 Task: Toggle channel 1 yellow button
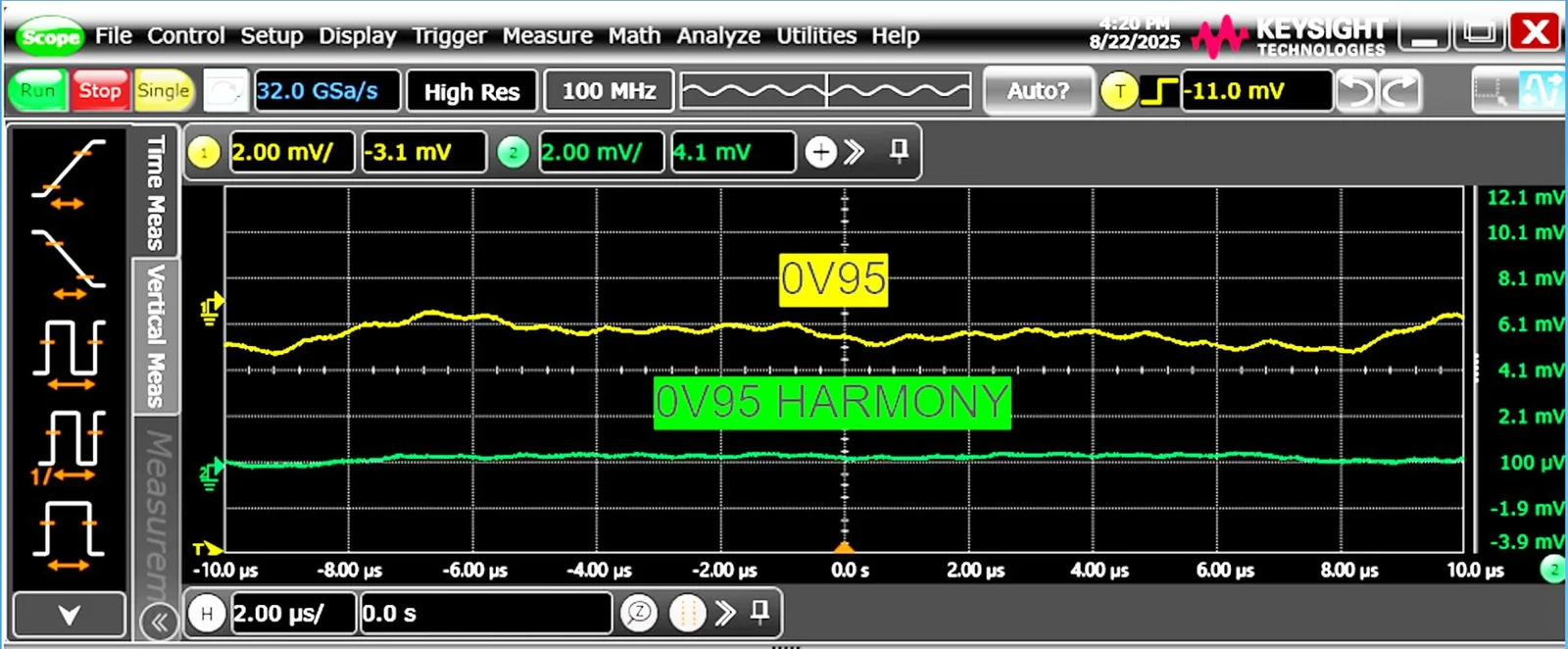[204, 152]
